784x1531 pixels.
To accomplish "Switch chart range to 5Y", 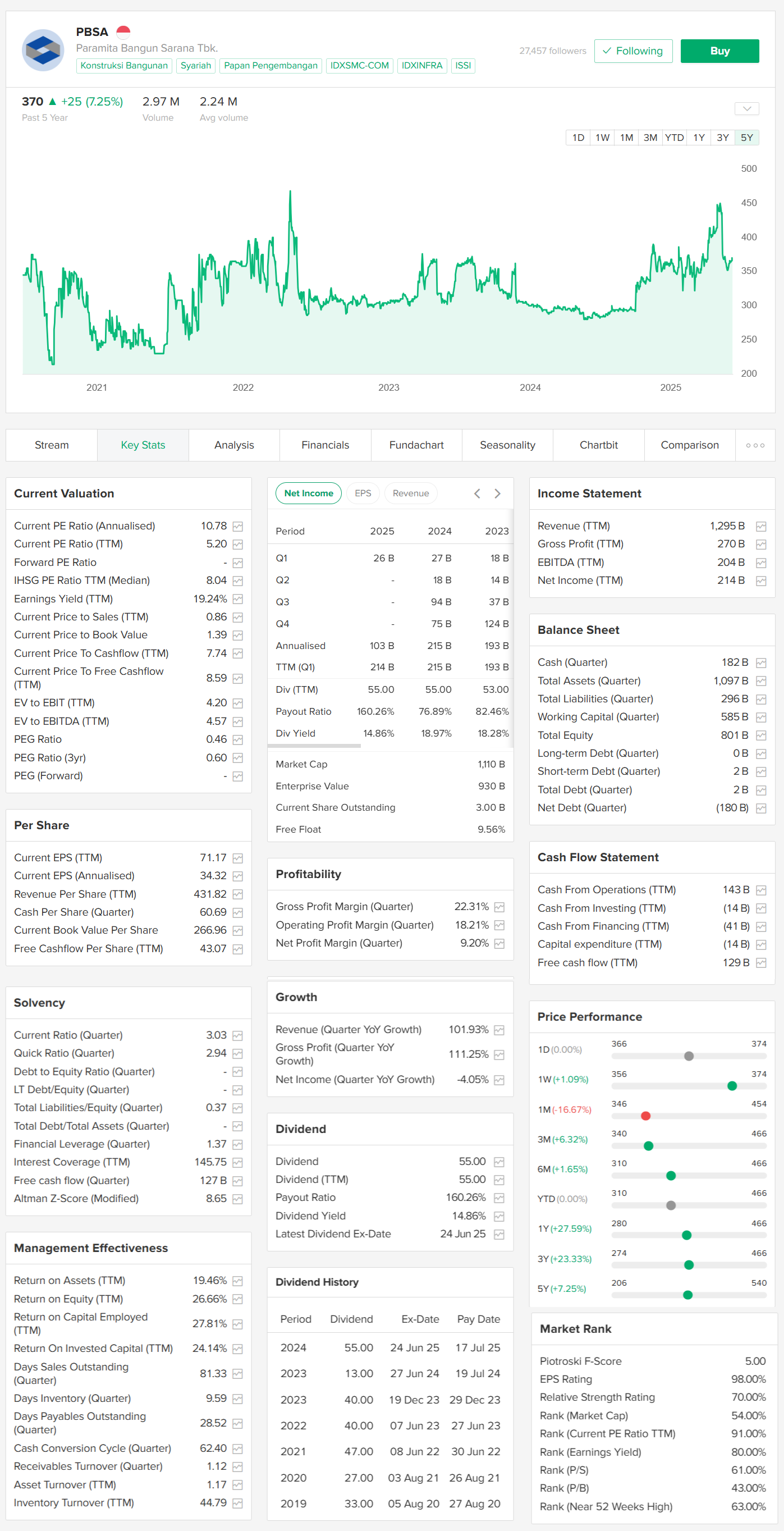I will (746, 138).
